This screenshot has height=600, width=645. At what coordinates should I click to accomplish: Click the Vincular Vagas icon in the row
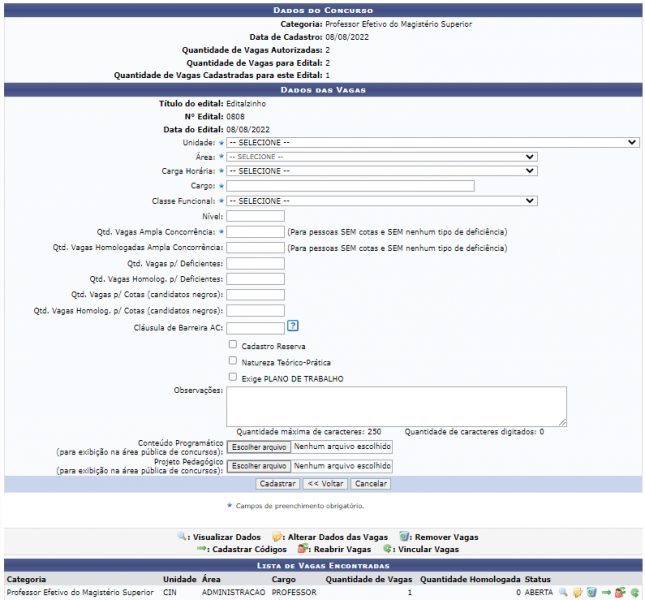click(x=634, y=593)
